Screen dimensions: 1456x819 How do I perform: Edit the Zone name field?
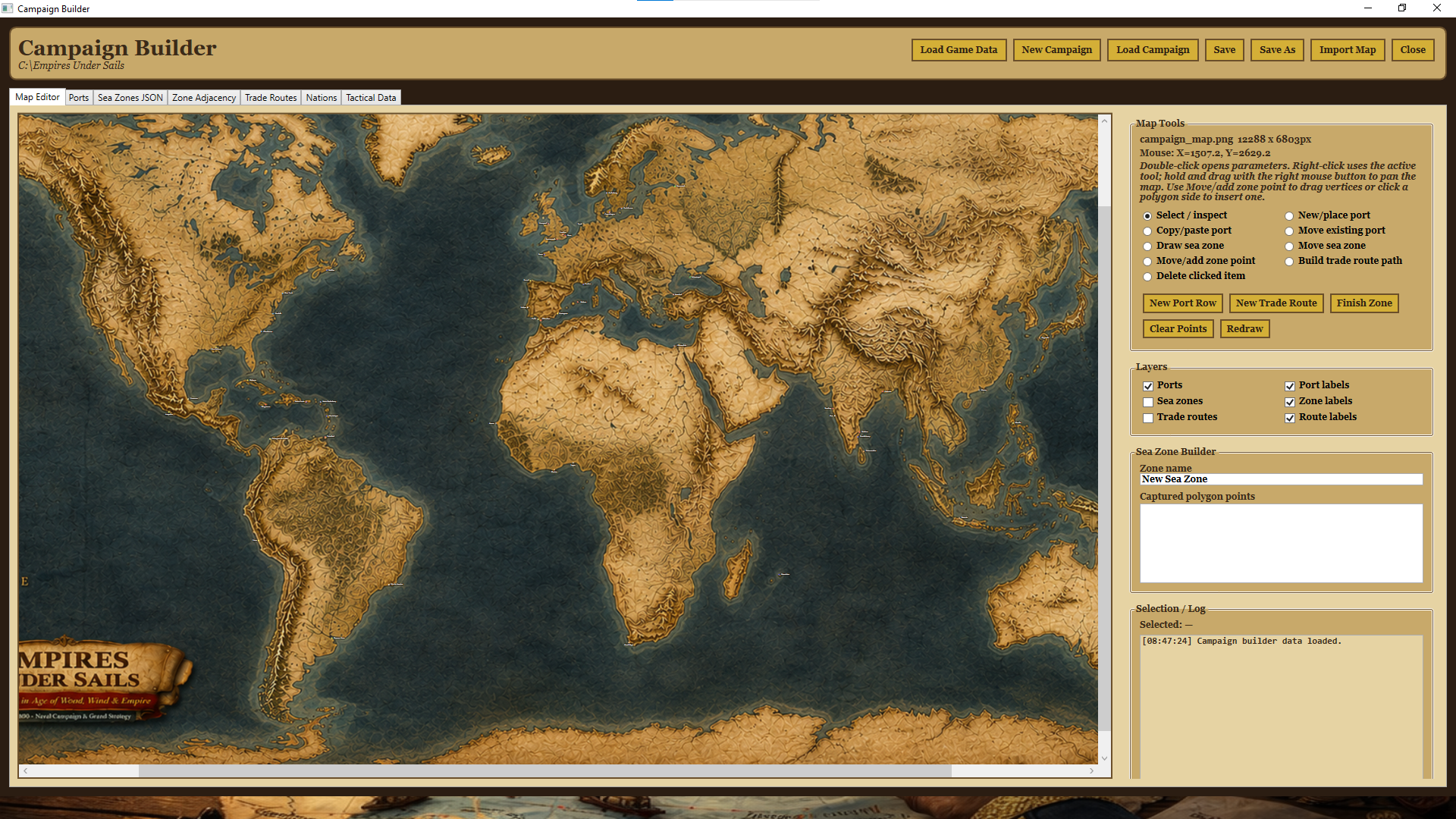(x=1281, y=479)
